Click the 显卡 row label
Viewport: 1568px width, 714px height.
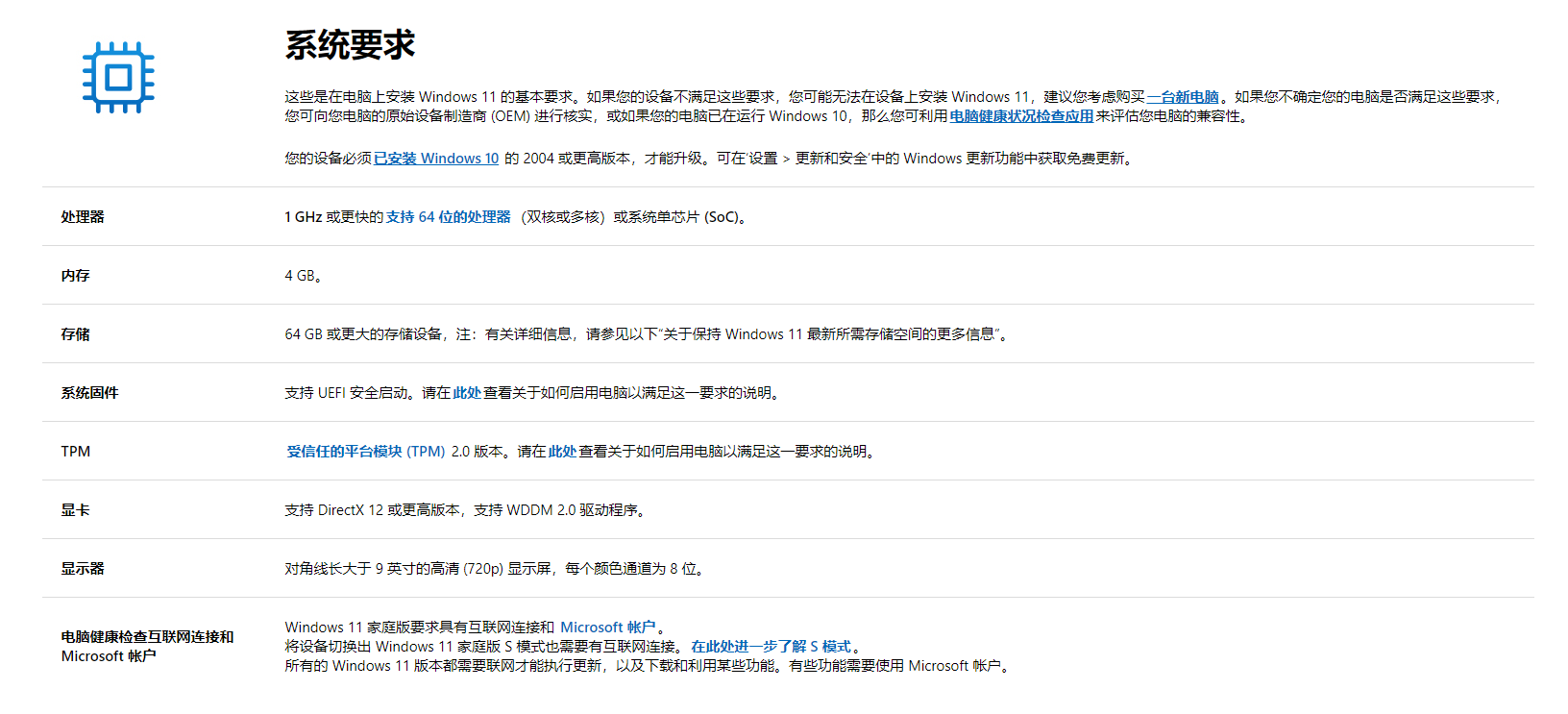click(x=76, y=510)
